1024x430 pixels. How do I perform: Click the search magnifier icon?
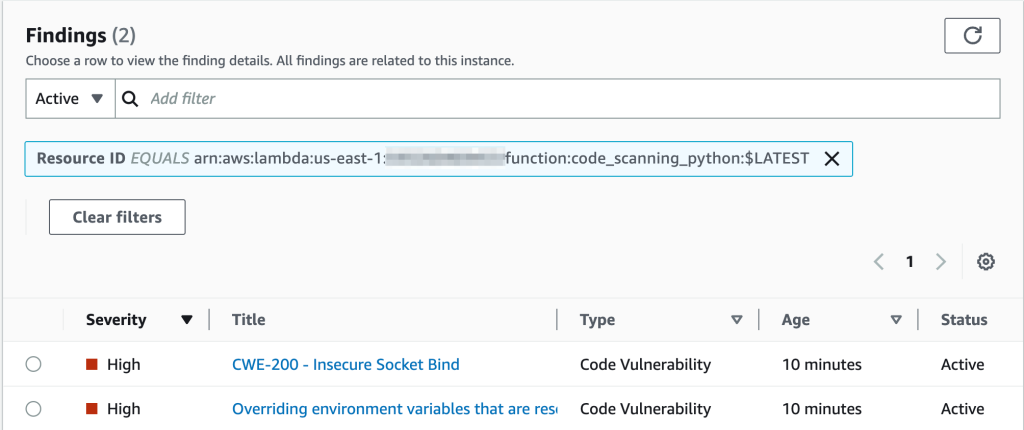pyautogui.click(x=130, y=99)
